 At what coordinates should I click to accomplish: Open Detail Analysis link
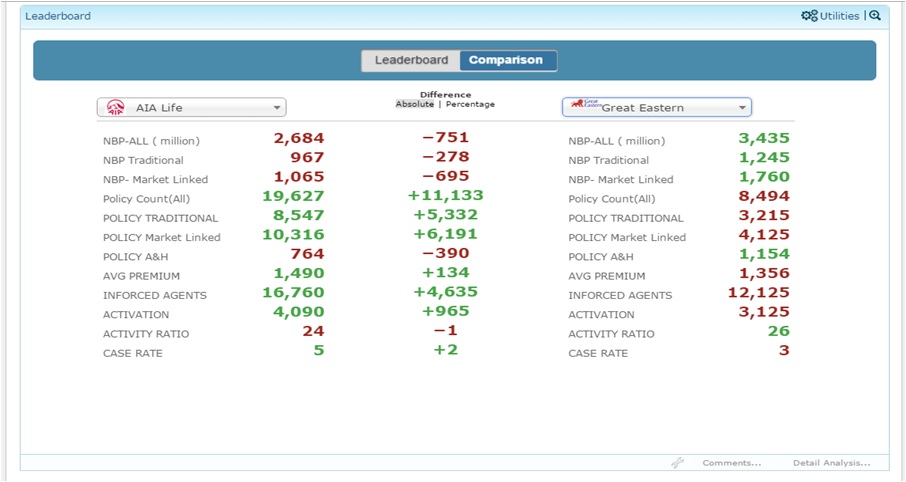pyautogui.click(x=831, y=463)
